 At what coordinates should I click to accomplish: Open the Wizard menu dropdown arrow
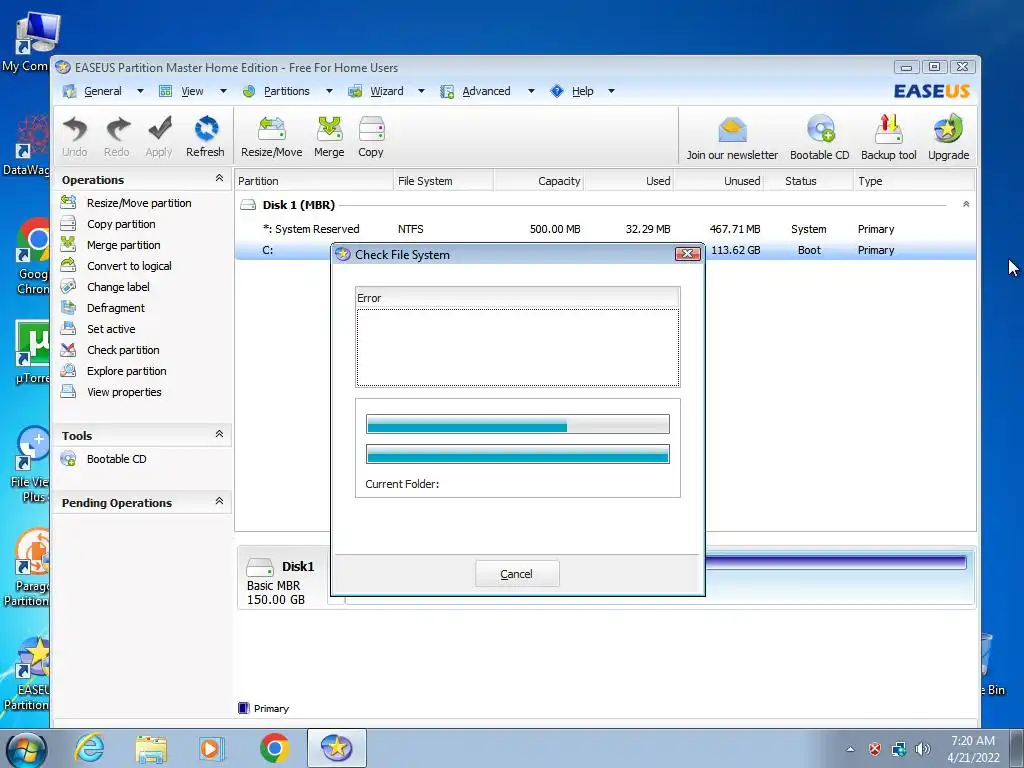(x=421, y=91)
